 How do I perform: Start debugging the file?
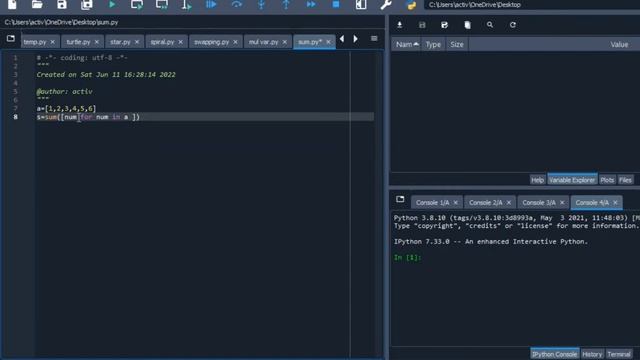[211, 4]
